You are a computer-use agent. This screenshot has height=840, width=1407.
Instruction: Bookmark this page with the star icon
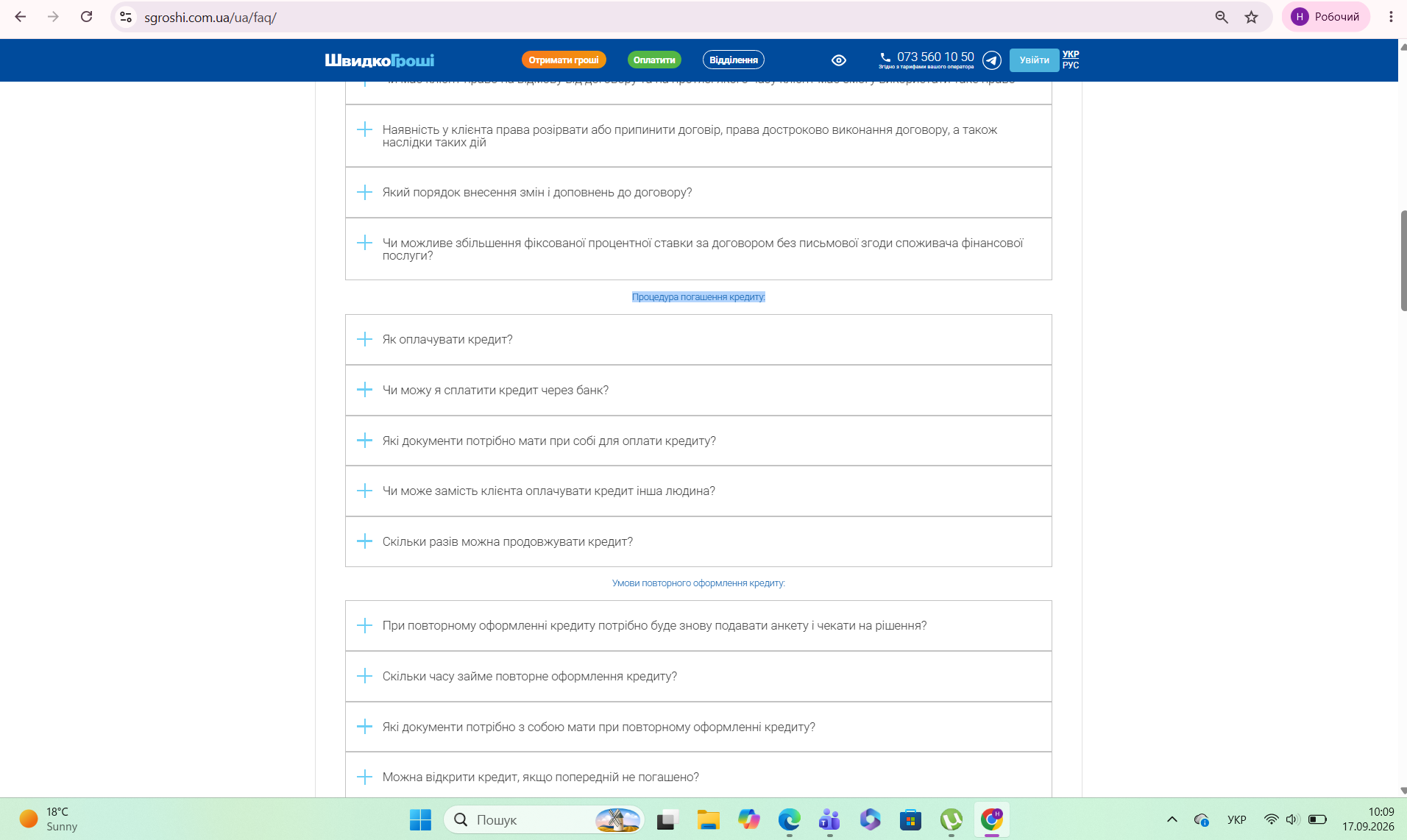pos(1251,17)
